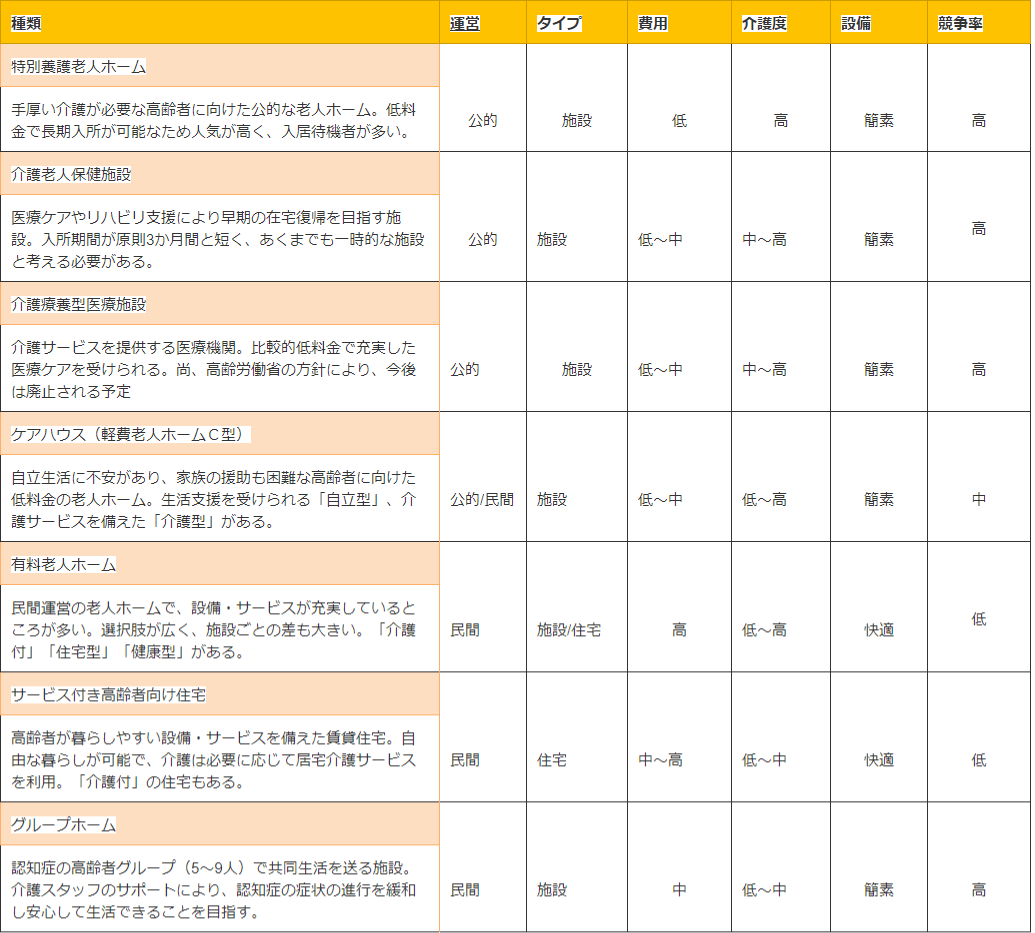Click the 設備 column header
The height and width of the screenshot is (933, 1035).
(856, 24)
